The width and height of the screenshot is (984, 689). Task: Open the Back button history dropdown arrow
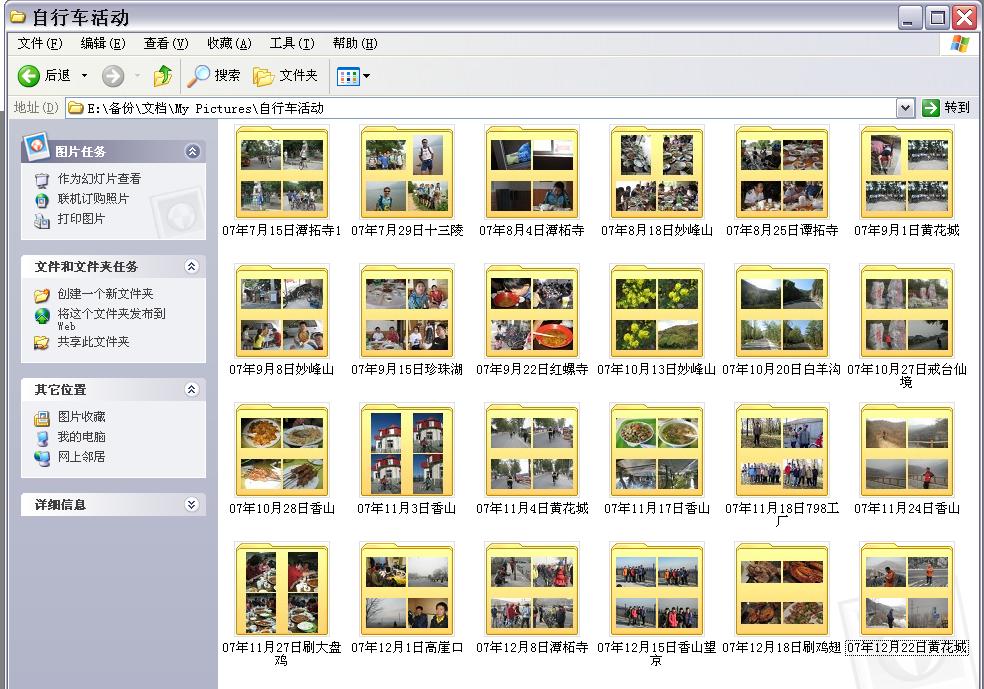tap(84, 76)
